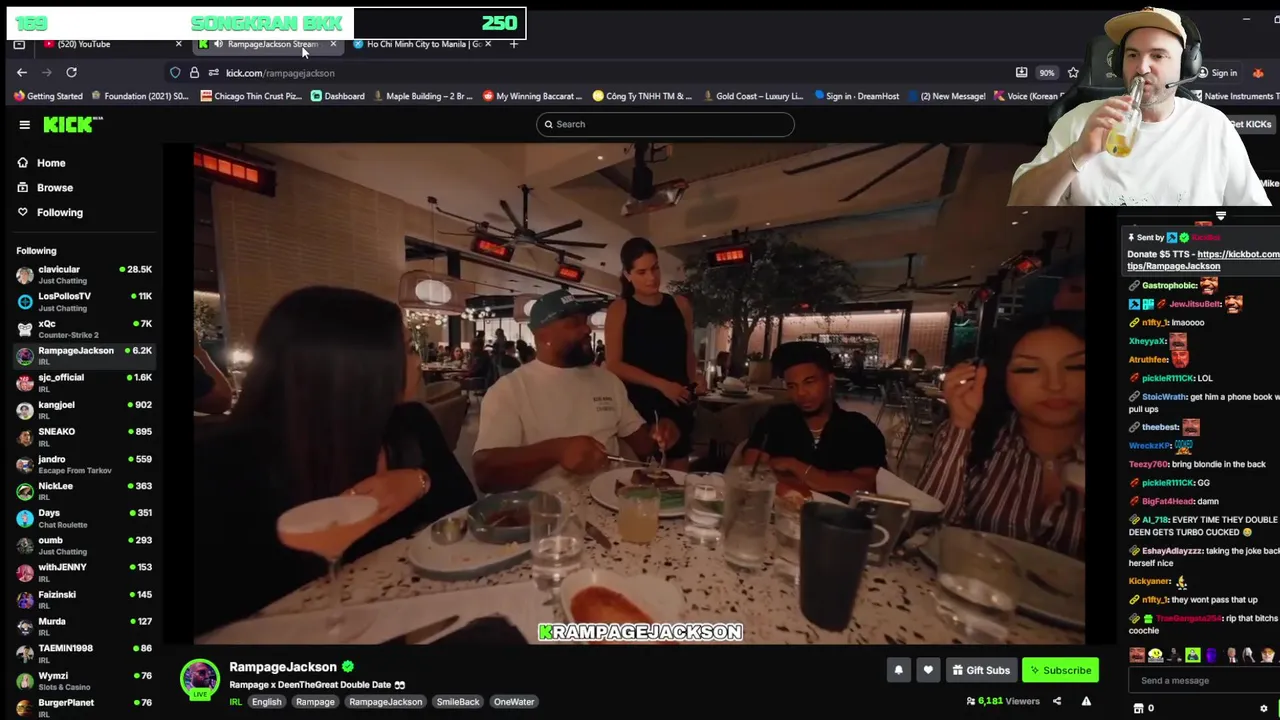Image resolution: width=1280 pixels, height=720 pixels.
Task: Click the Get KICKs button
Action: coord(1251,124)
